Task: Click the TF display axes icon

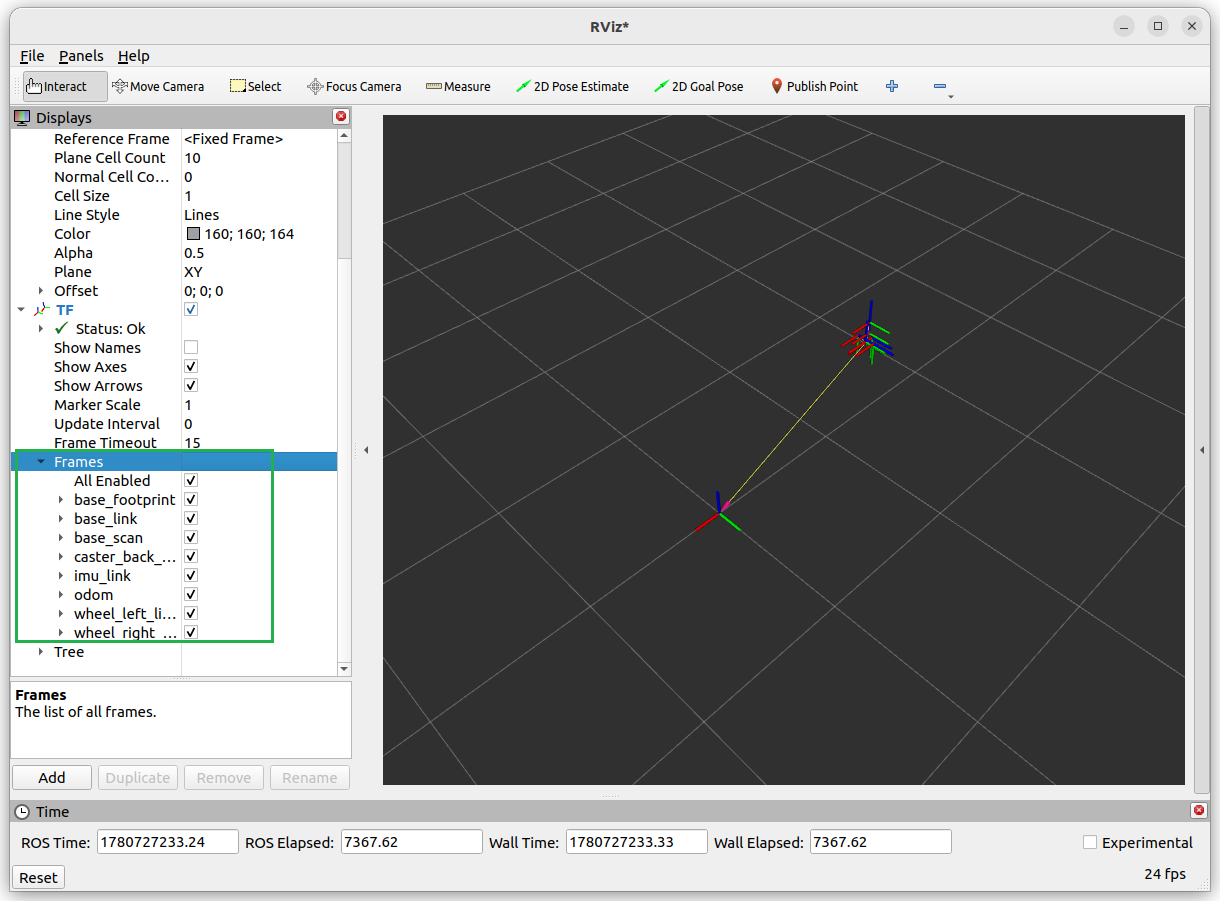Action: tap(42, 310)
